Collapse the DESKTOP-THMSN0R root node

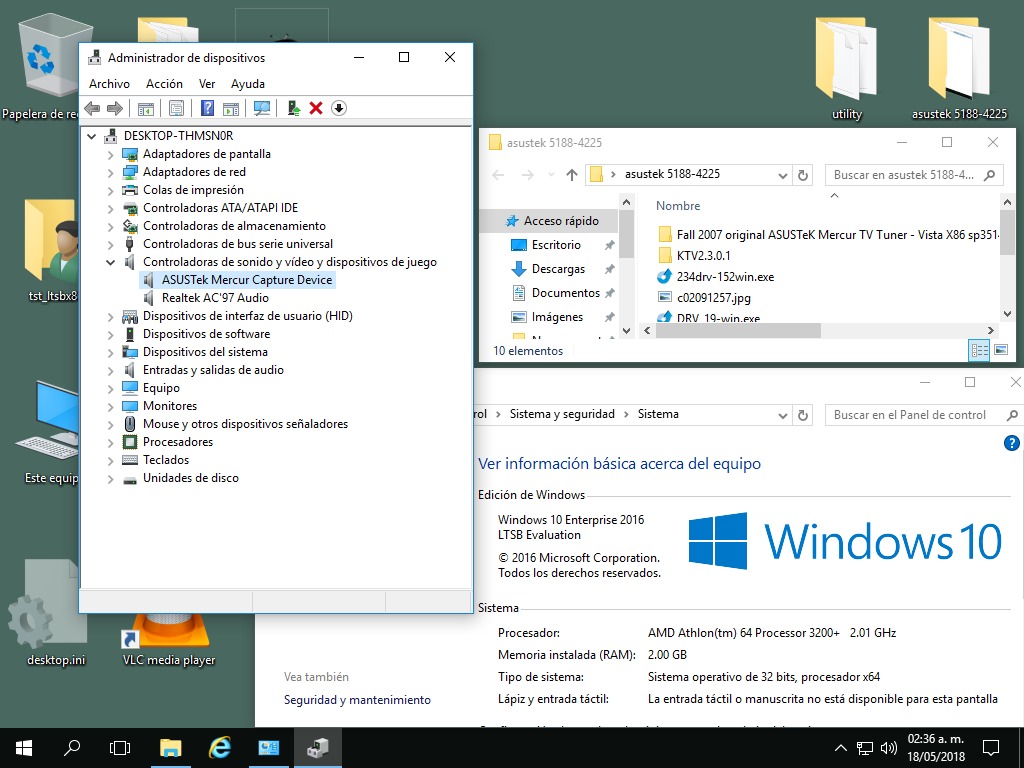point(91,136)
